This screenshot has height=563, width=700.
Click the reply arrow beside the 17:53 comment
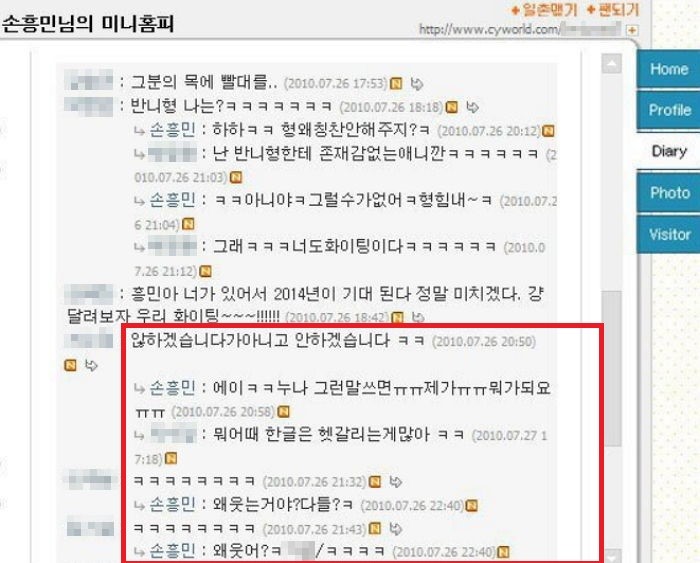417,83
